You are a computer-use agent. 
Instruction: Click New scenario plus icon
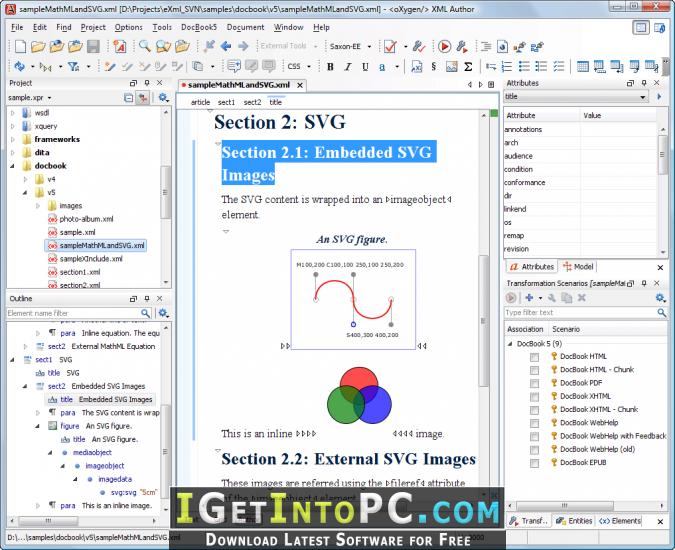pyautogui.click(x=529, y=297)
